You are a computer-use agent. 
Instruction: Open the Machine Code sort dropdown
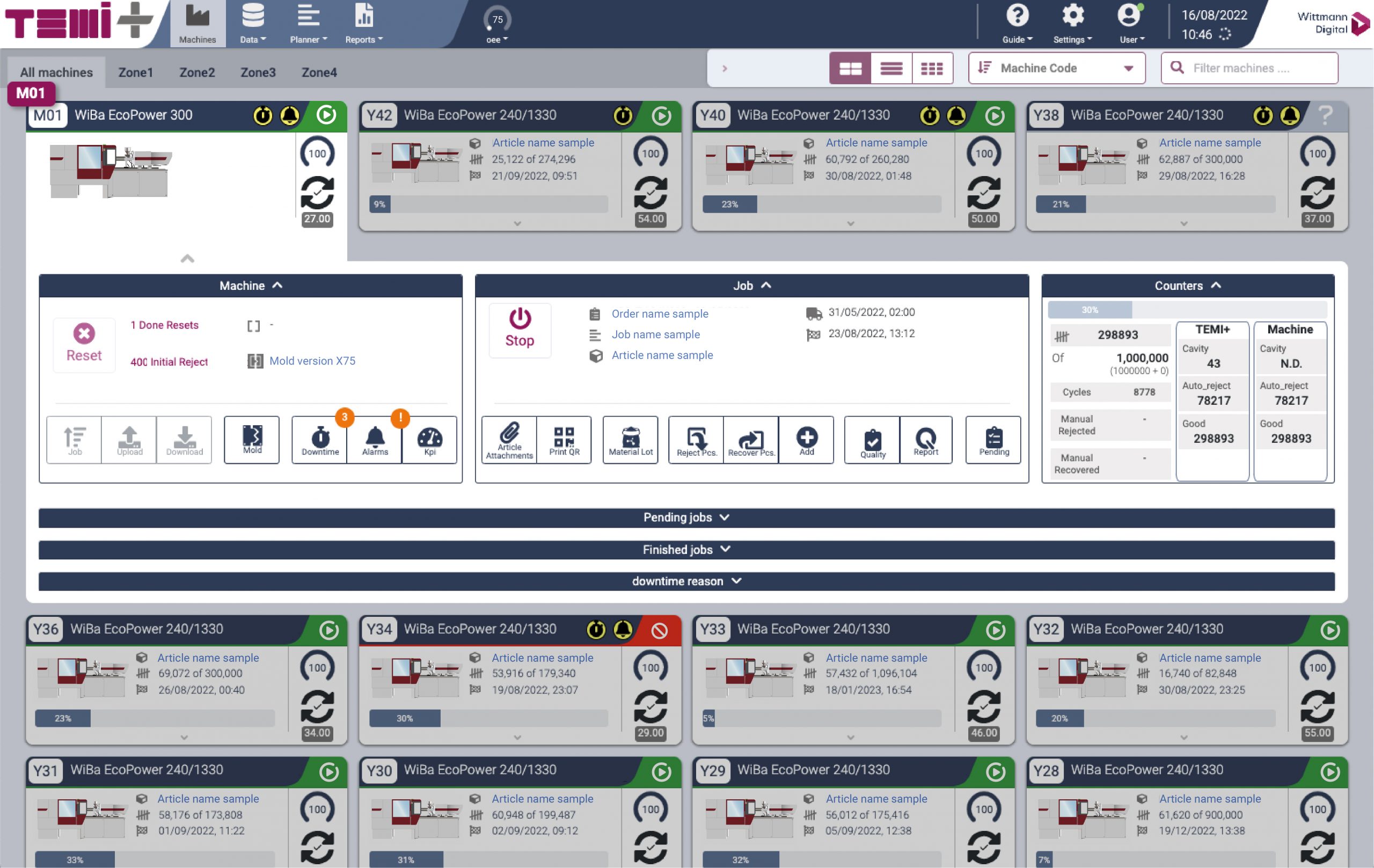[x=1057, y=68]
